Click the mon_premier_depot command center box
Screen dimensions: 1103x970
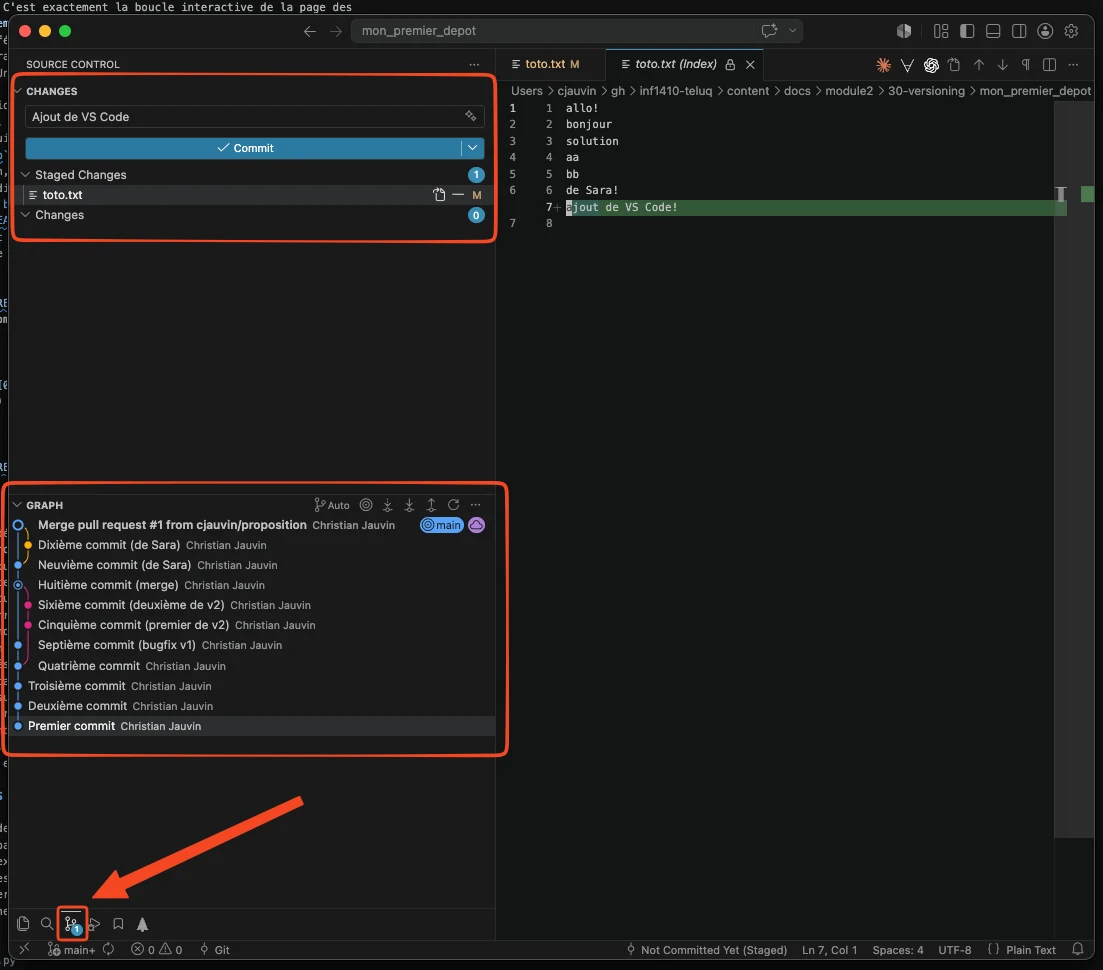click(x=552, y=31)
